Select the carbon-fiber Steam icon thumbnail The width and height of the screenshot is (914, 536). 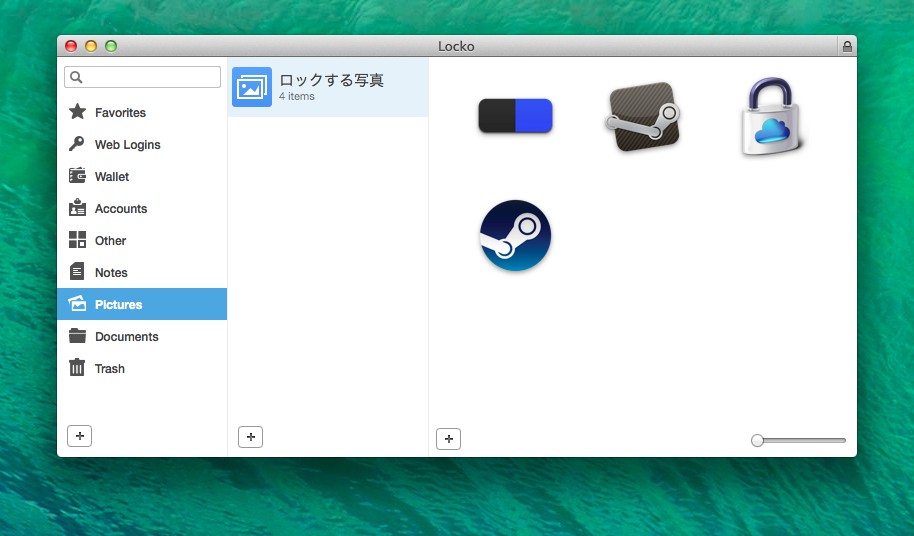pos(644,117)
